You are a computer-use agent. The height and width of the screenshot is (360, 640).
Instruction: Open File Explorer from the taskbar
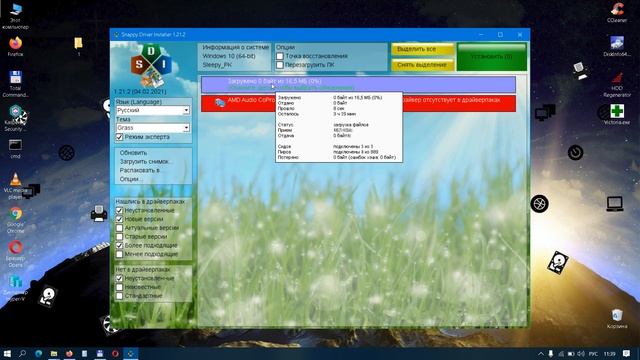pyautogui.click(x=54, y=353)
